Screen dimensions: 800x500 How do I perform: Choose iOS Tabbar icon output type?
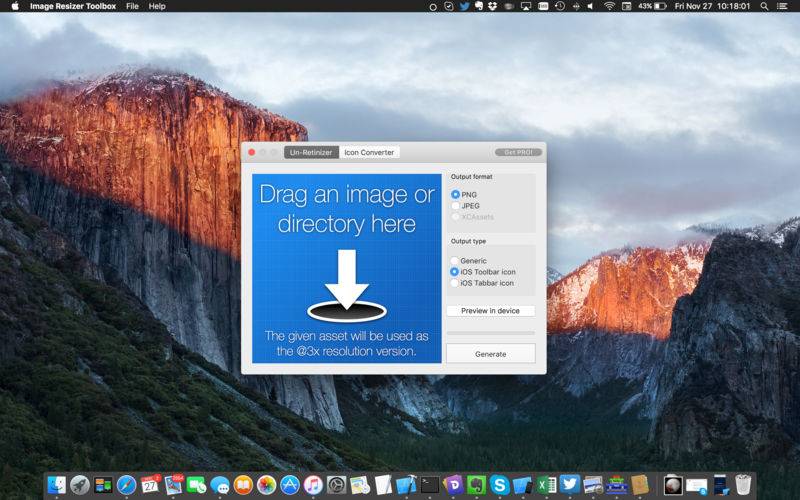[x=454, y=283]
